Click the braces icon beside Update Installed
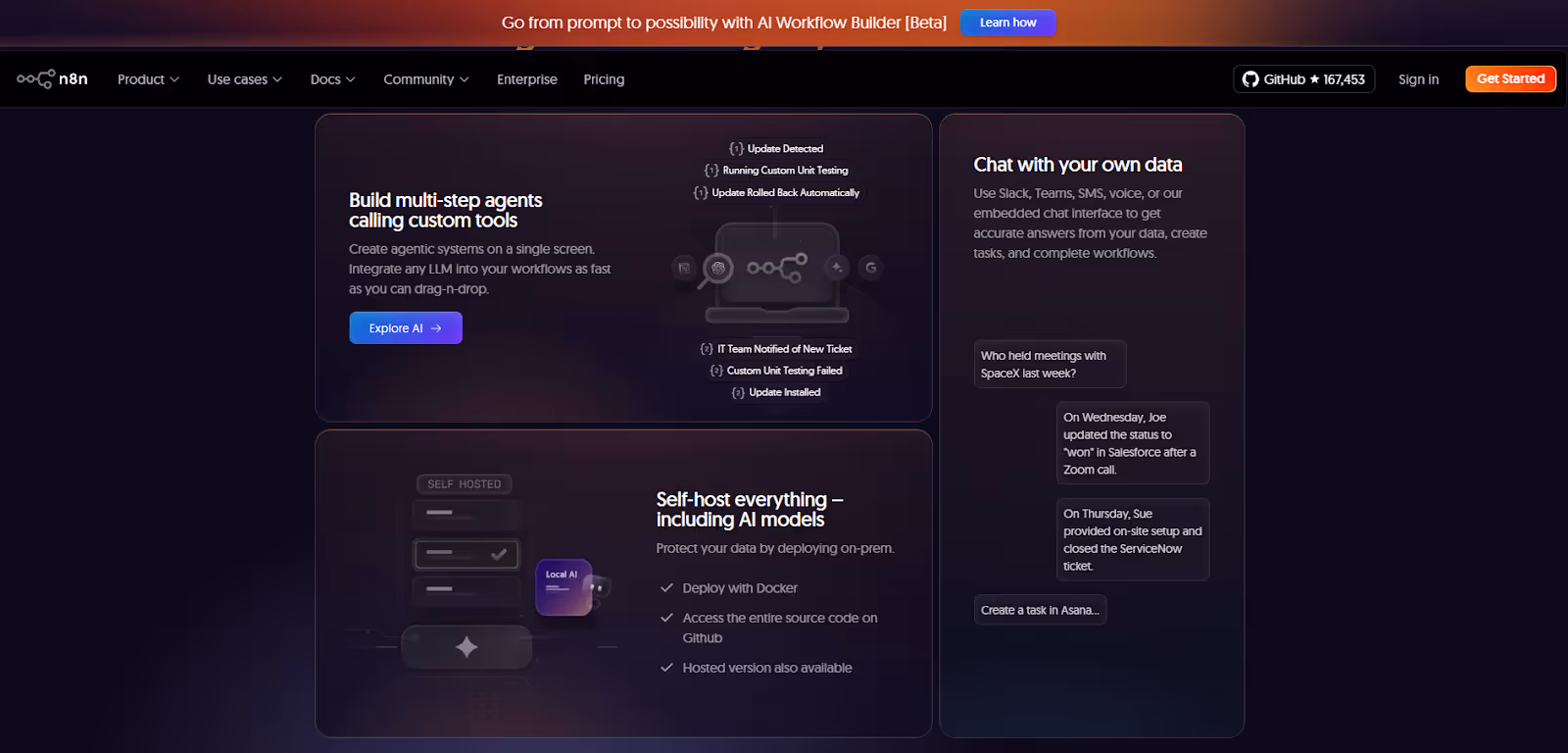The image size is (1568, 753). pyautogui.click(x=738, y=392)
